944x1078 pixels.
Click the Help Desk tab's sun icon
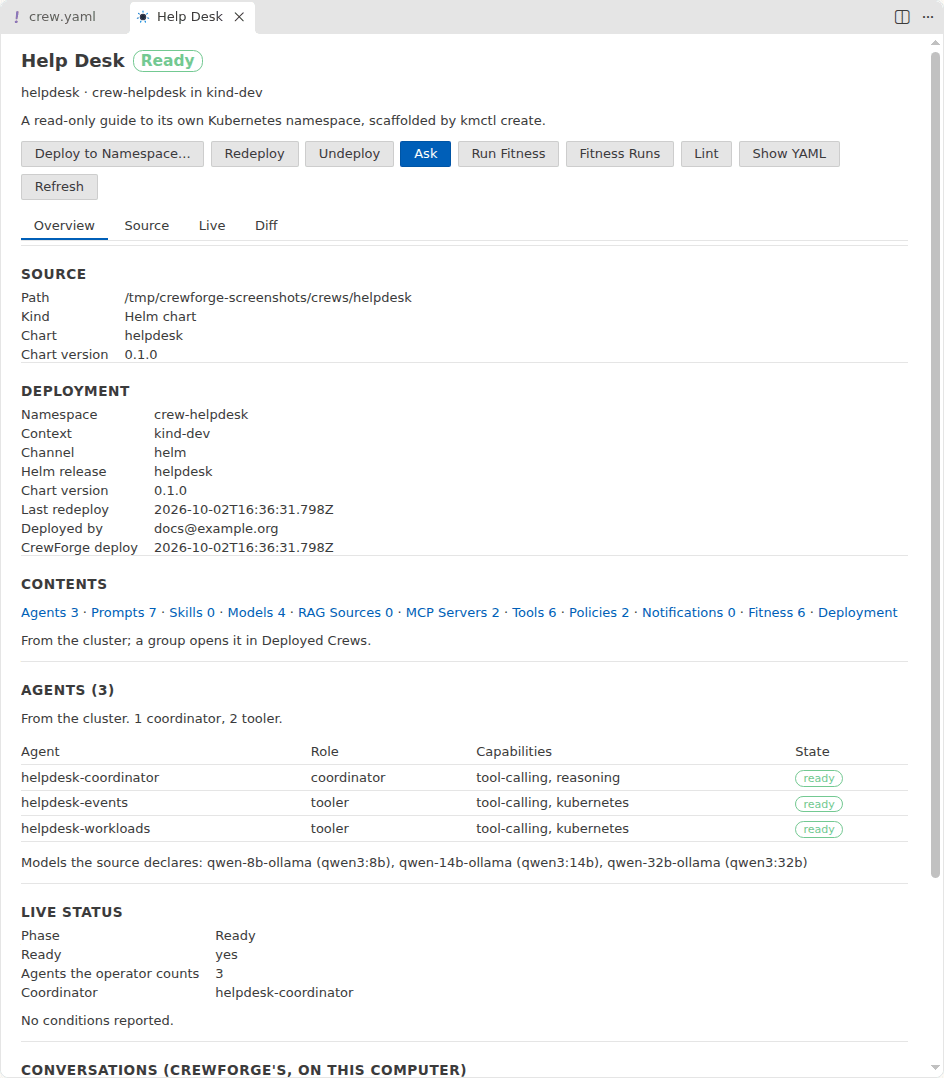[143, 16]
